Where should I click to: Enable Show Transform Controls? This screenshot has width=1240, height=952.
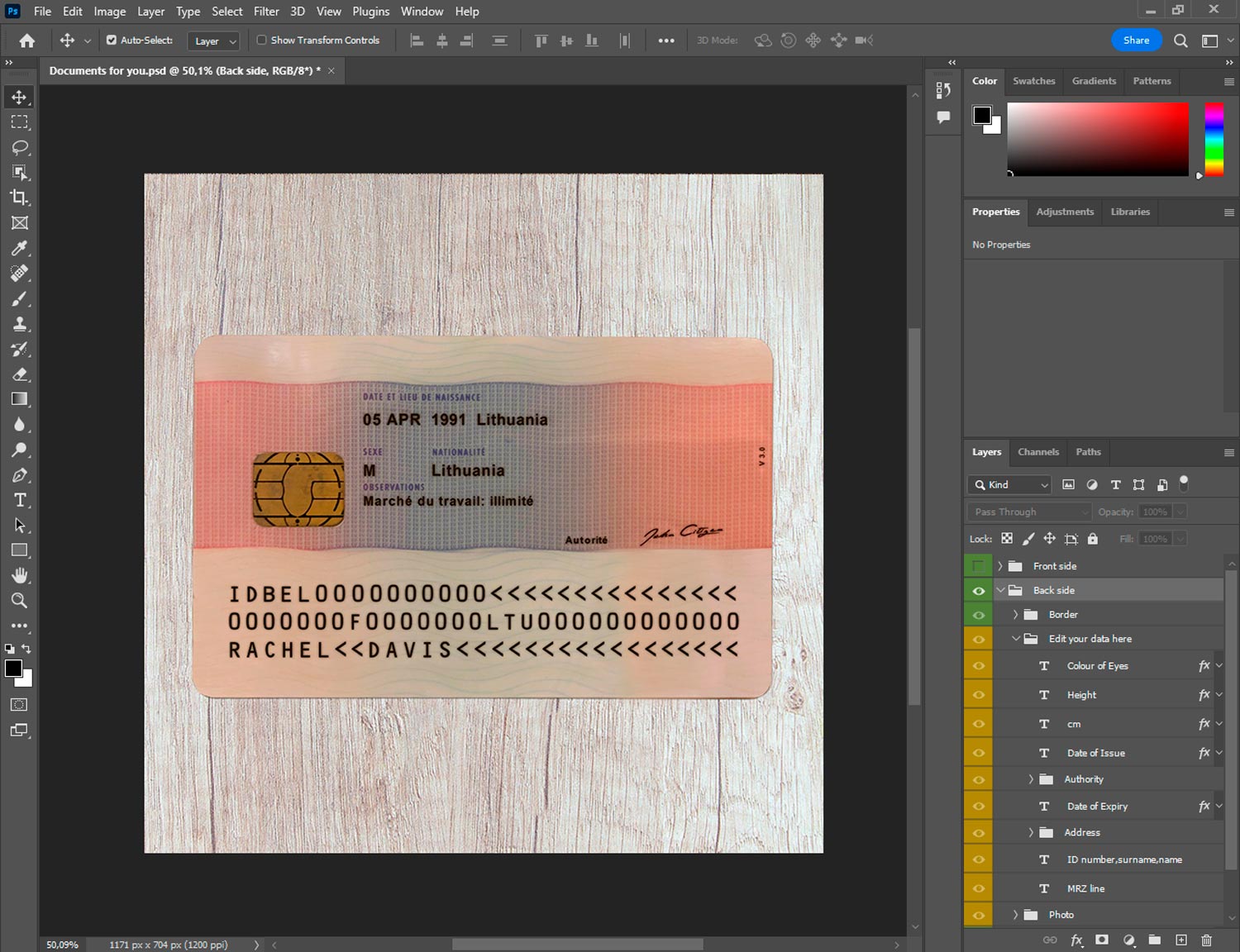coord(261,40)
